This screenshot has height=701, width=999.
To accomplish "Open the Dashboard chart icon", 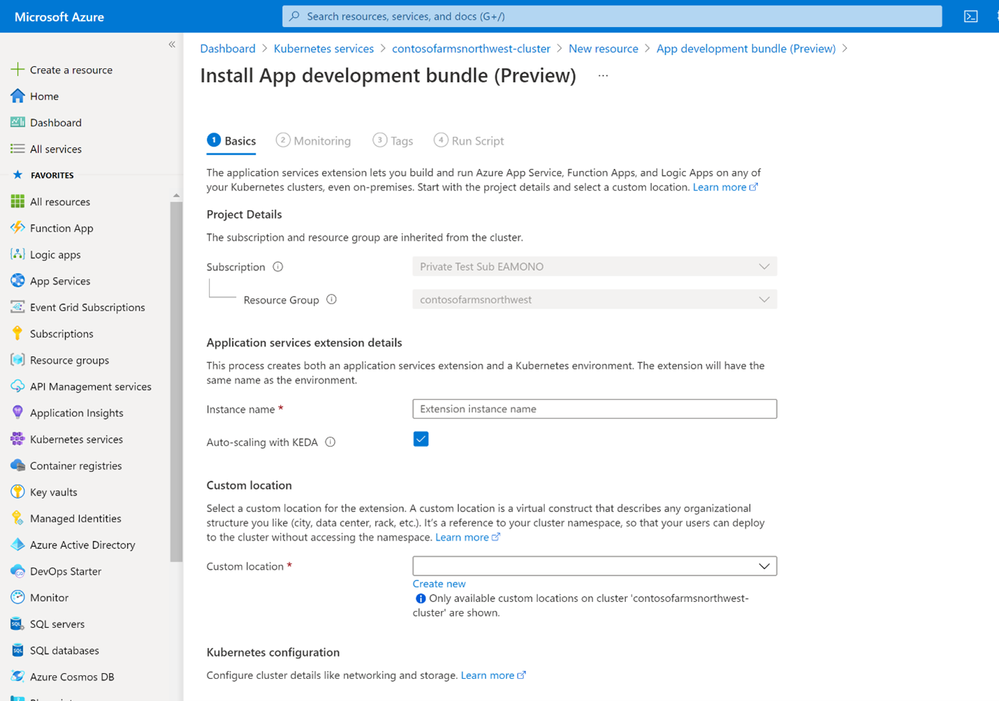I will (x=18, y=122).
